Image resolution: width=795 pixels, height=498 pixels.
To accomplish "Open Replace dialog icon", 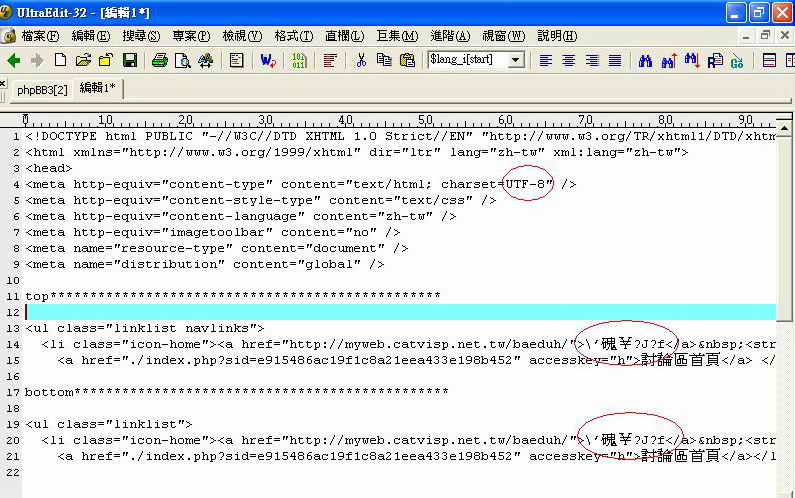I will [715, 61].
